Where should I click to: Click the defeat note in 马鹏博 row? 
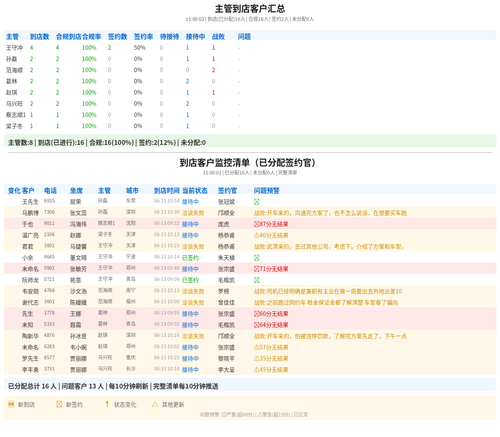coord(330,213)
